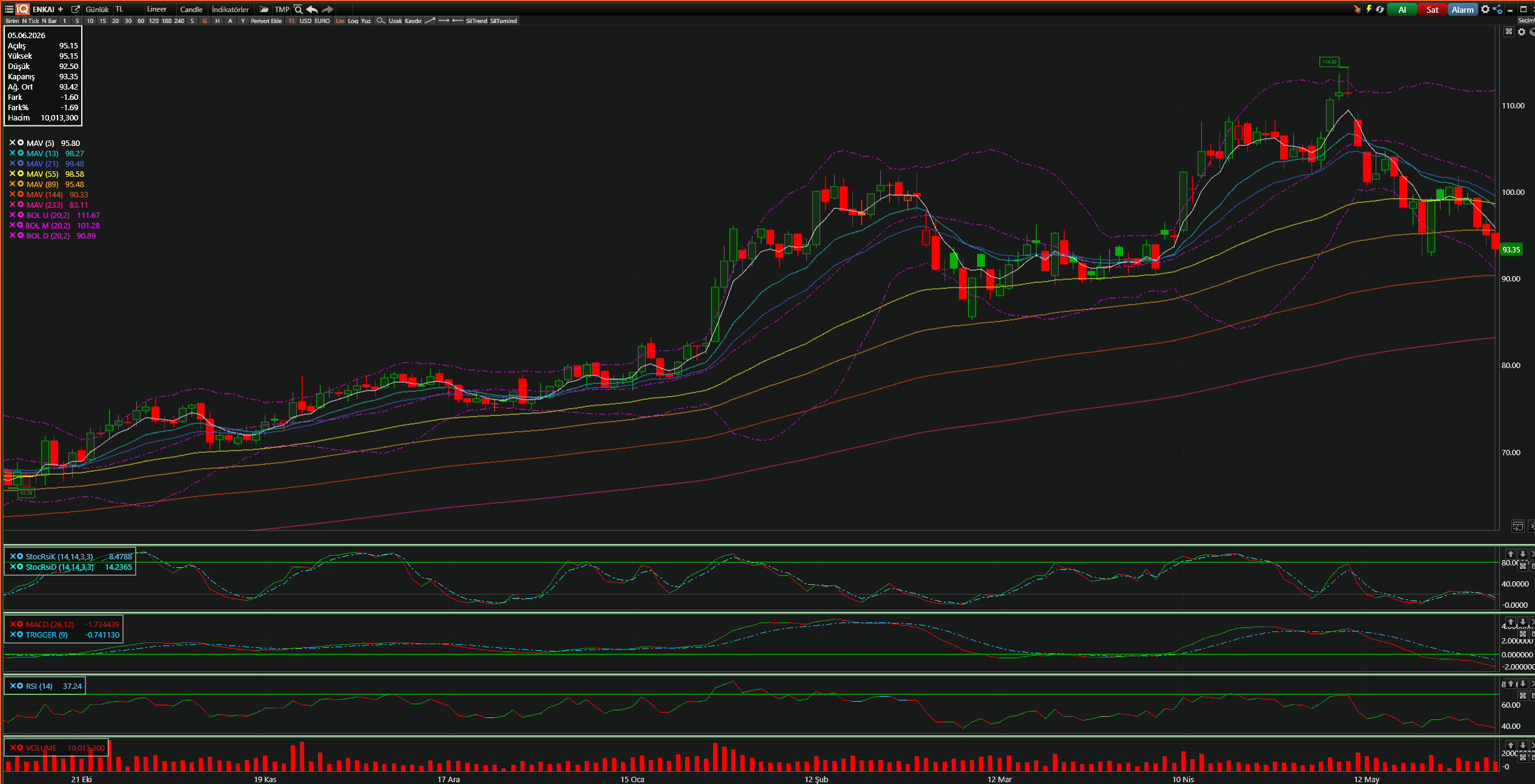1535x784 pixels.
Task: Undo with the back arrow icon
Action: coord(312,9)
